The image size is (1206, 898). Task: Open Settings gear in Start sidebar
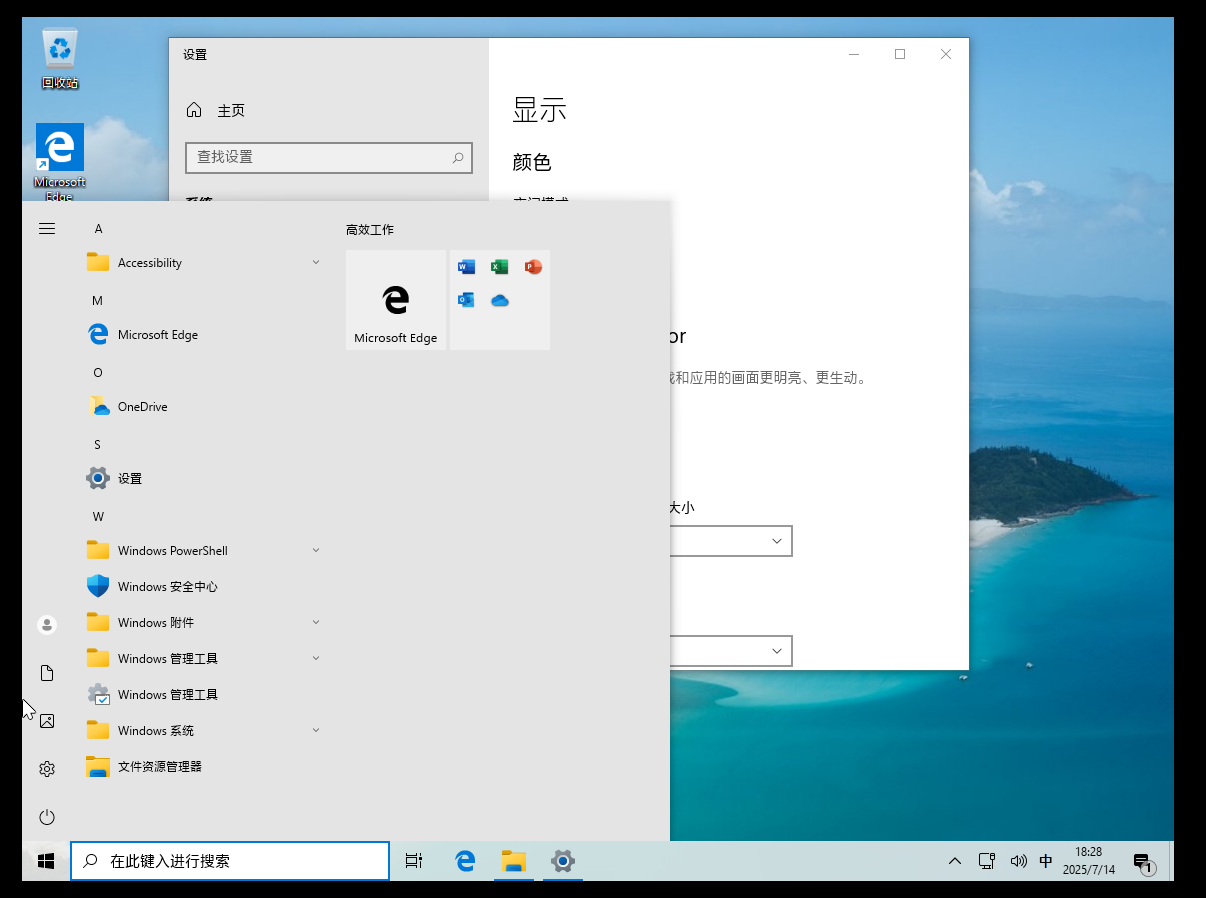click(47, 769)
